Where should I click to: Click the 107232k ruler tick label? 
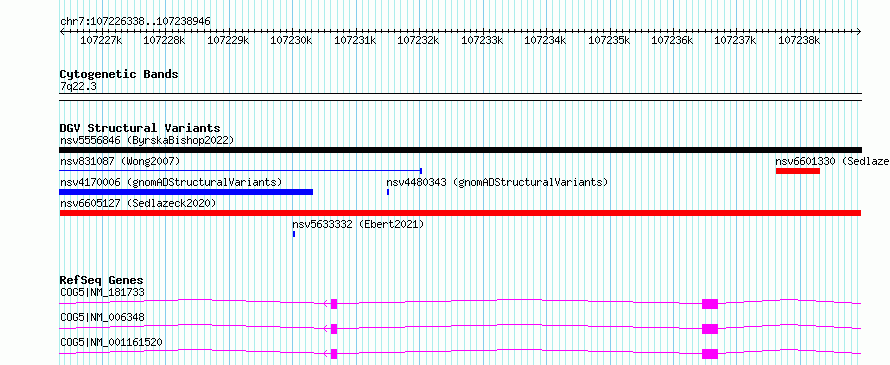pyautogui.click(x=418, y=40)
